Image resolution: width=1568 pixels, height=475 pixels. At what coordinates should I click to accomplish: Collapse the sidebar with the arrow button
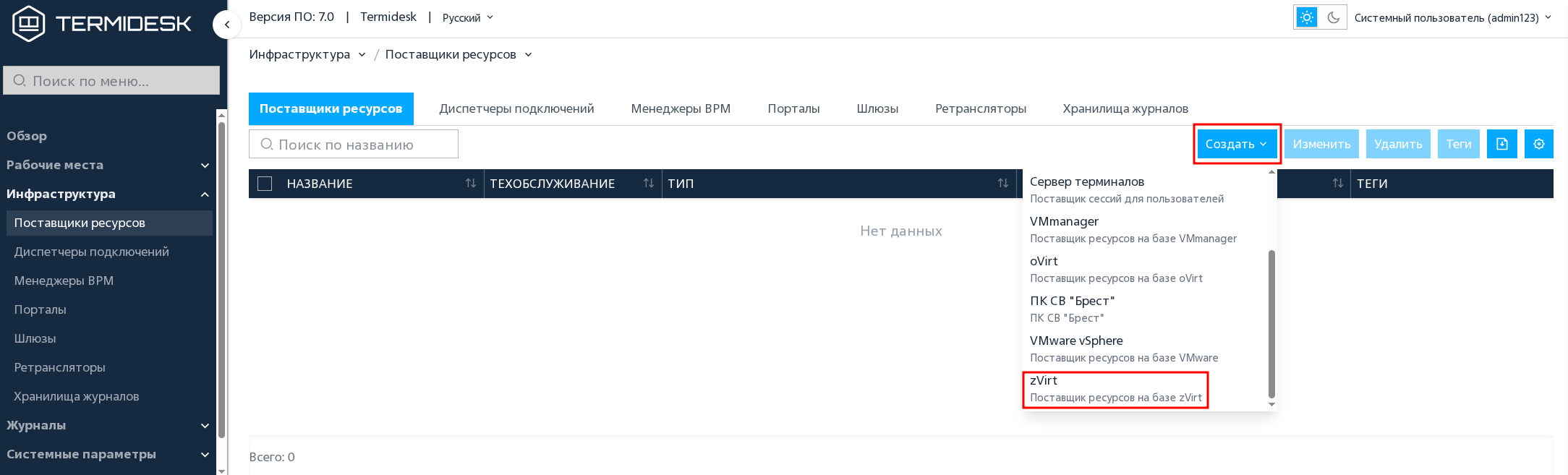227,25
